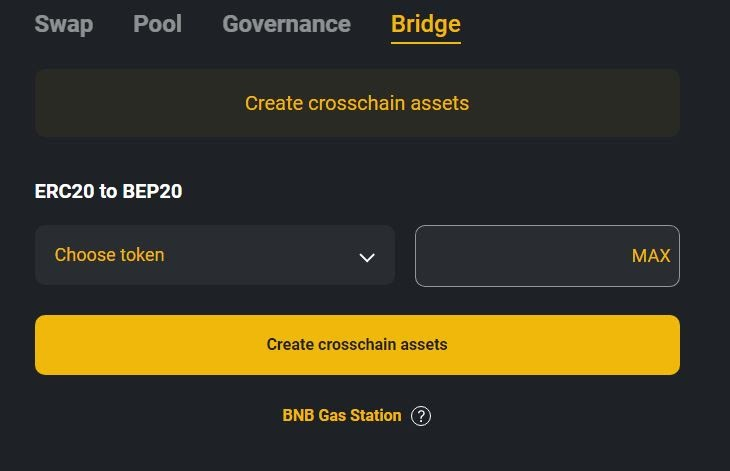Select the Bridge tab
The image size is (730, 471).
pos(426,25)
